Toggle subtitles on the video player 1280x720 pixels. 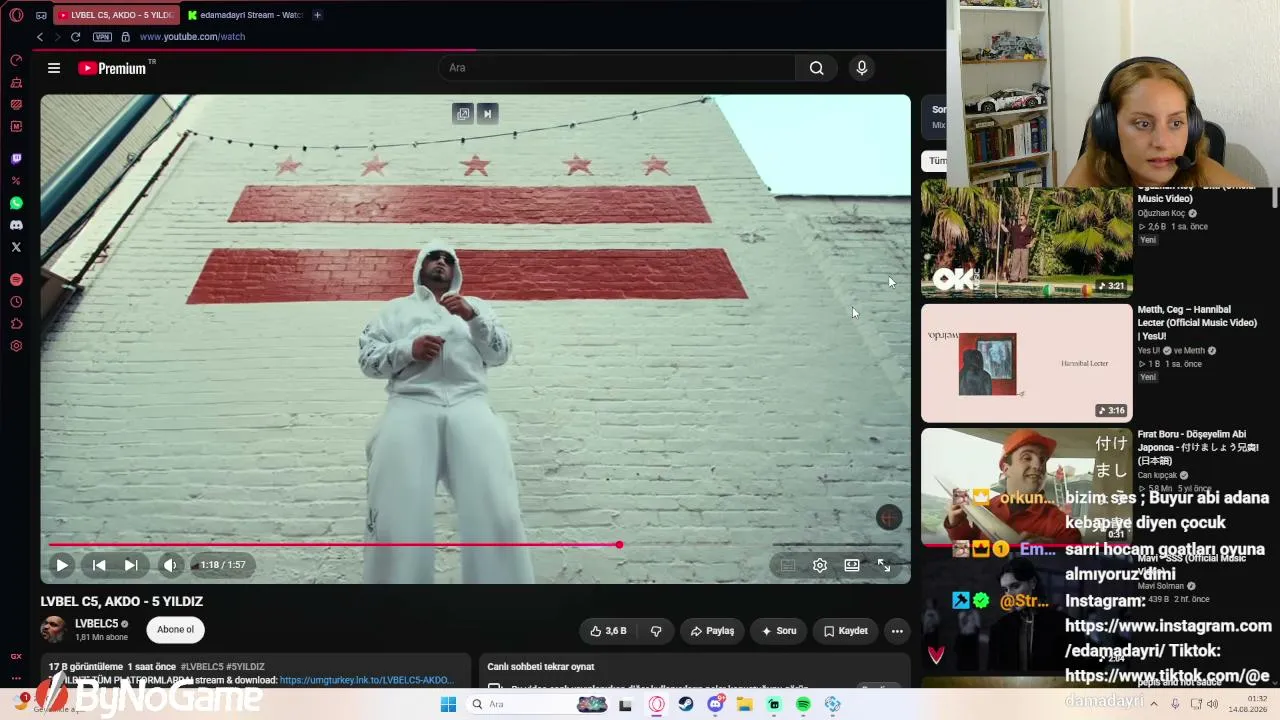pos(788,565)
